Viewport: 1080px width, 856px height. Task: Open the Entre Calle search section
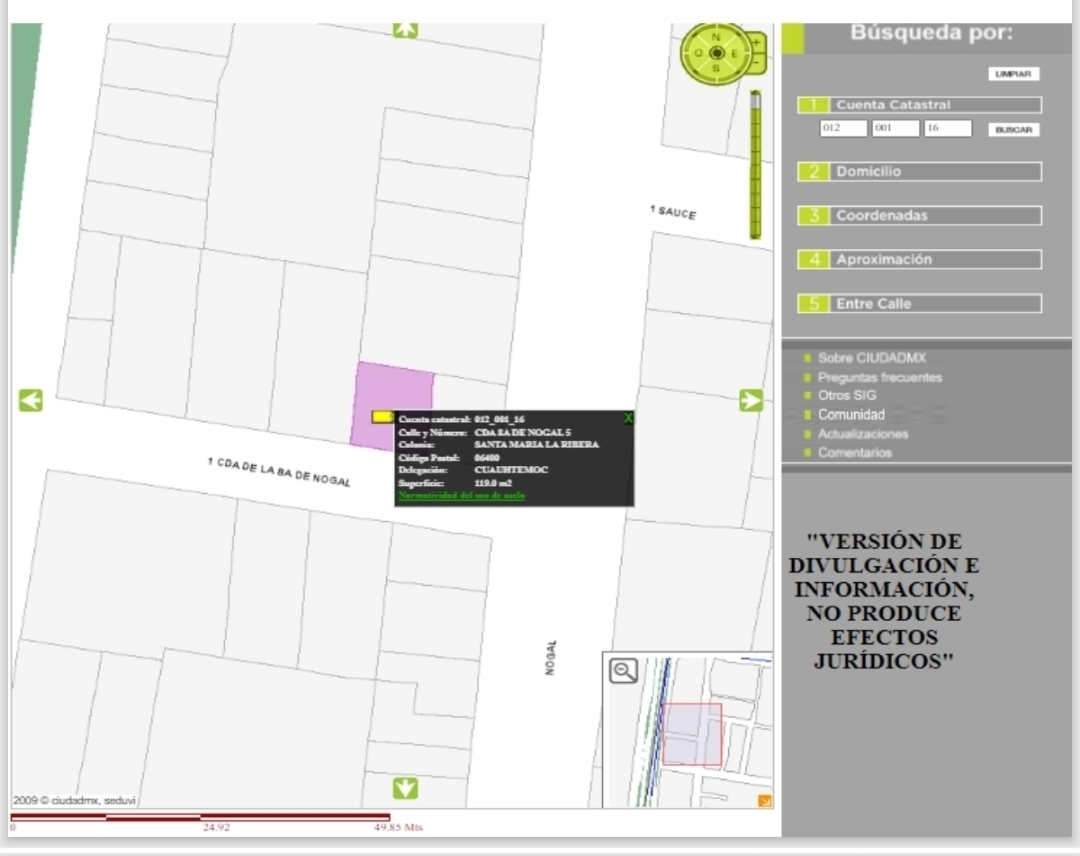919,304
